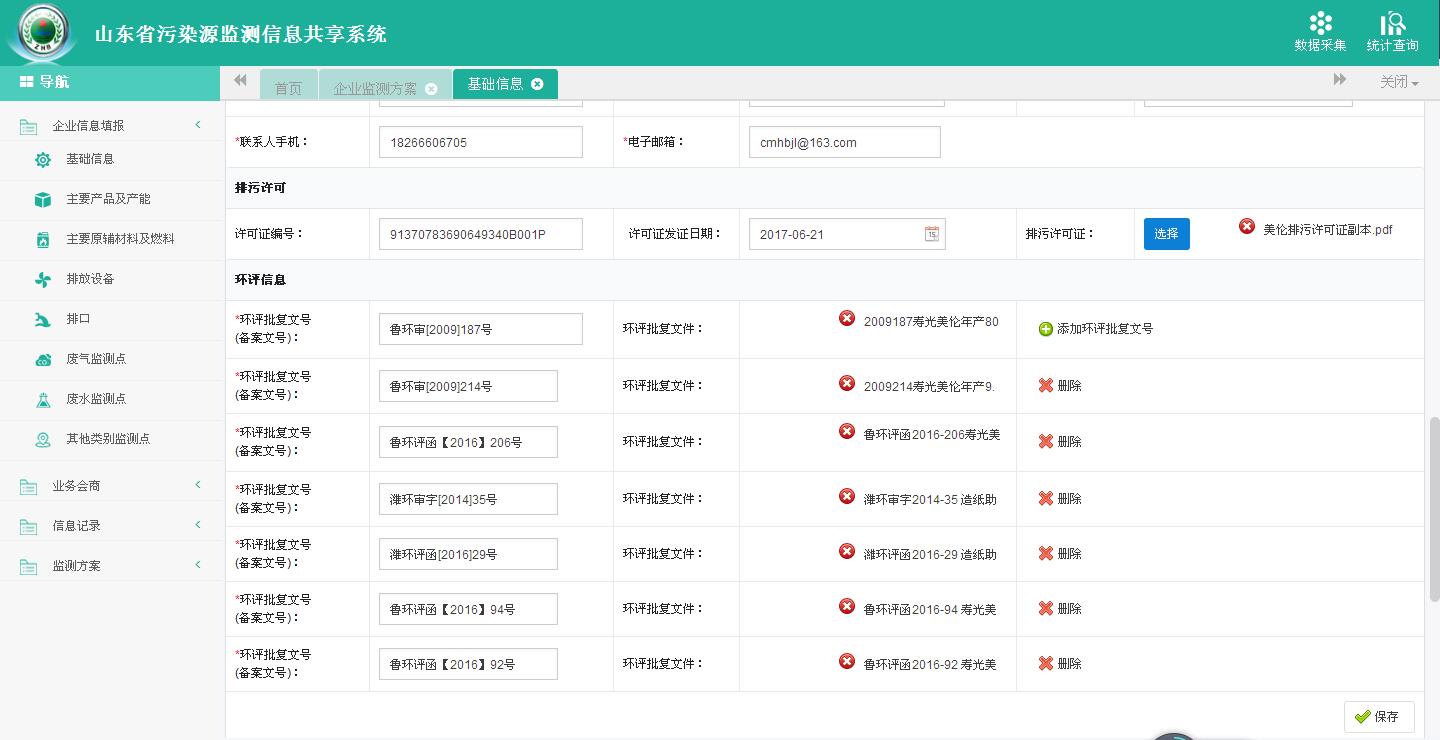Click the 保存 save button

pyautogui.click(x=1378, y=717)
